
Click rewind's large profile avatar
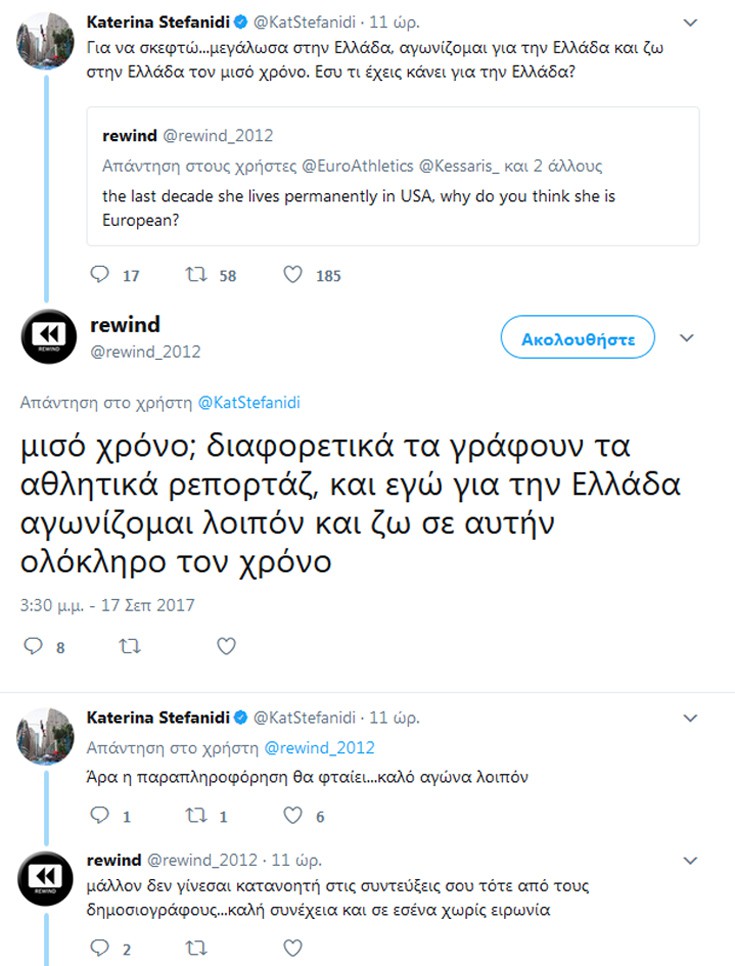pos(48,338)
